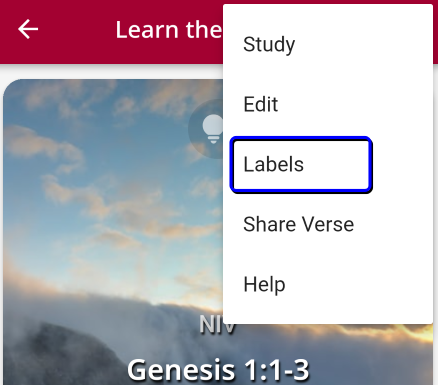Go back using the header arrow
The image size is (438, 385).
(x=28, y=29)
